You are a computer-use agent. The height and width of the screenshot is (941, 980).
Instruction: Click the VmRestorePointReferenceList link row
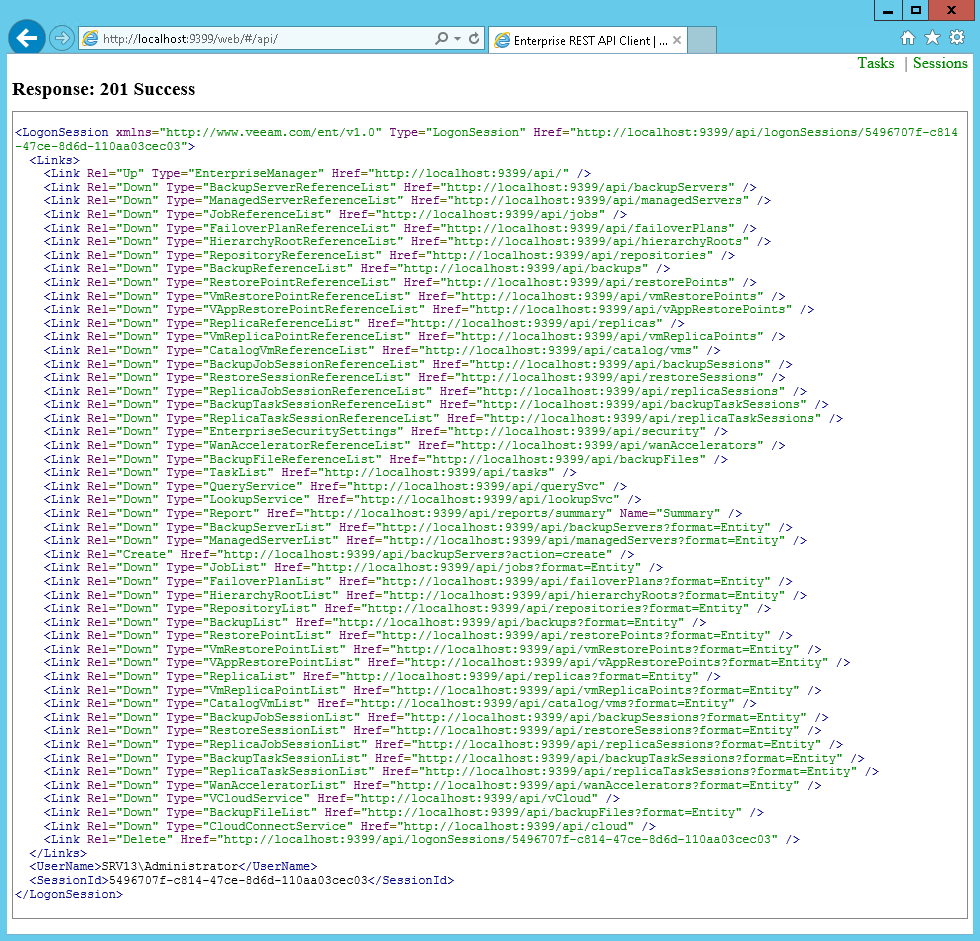[x=414, y=296]
